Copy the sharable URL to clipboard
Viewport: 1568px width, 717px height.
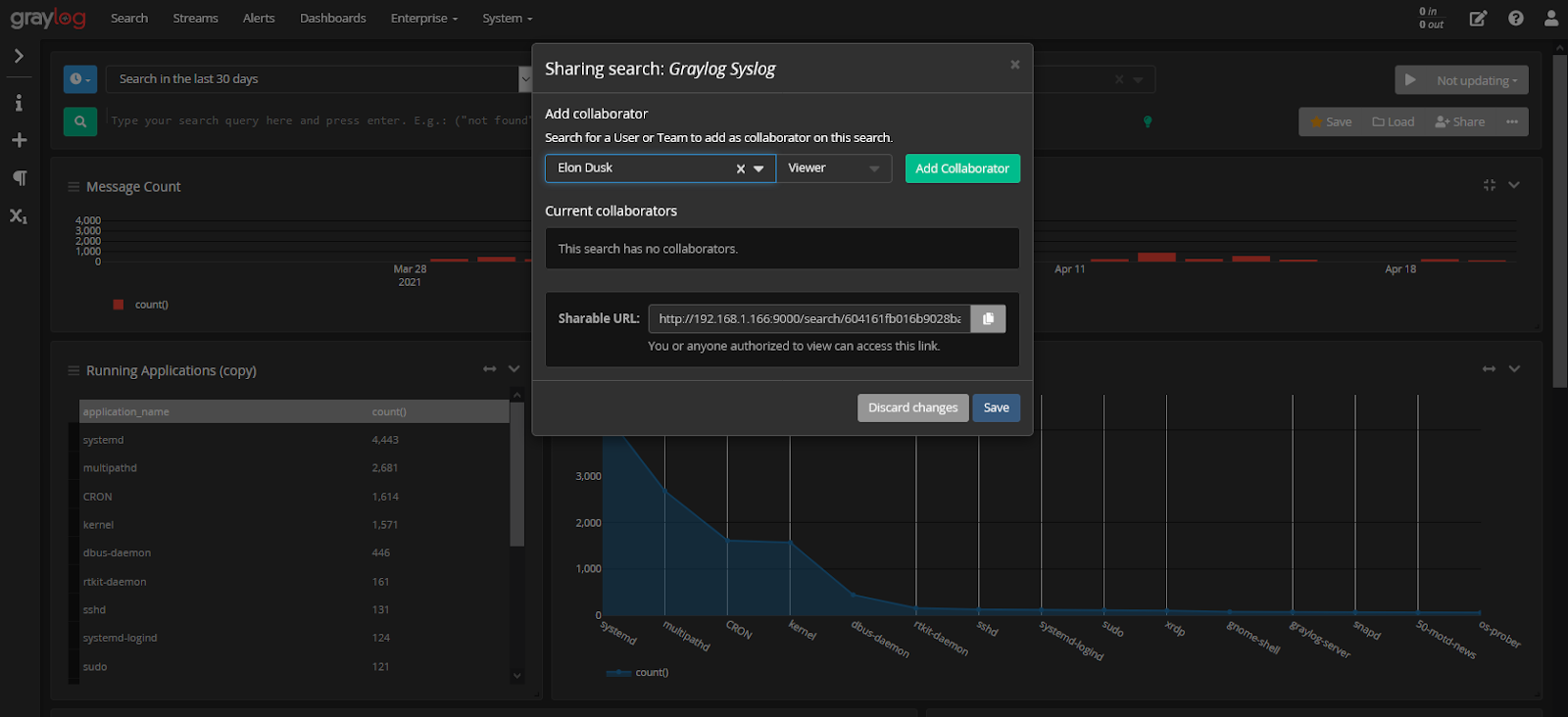coord(988,318)
